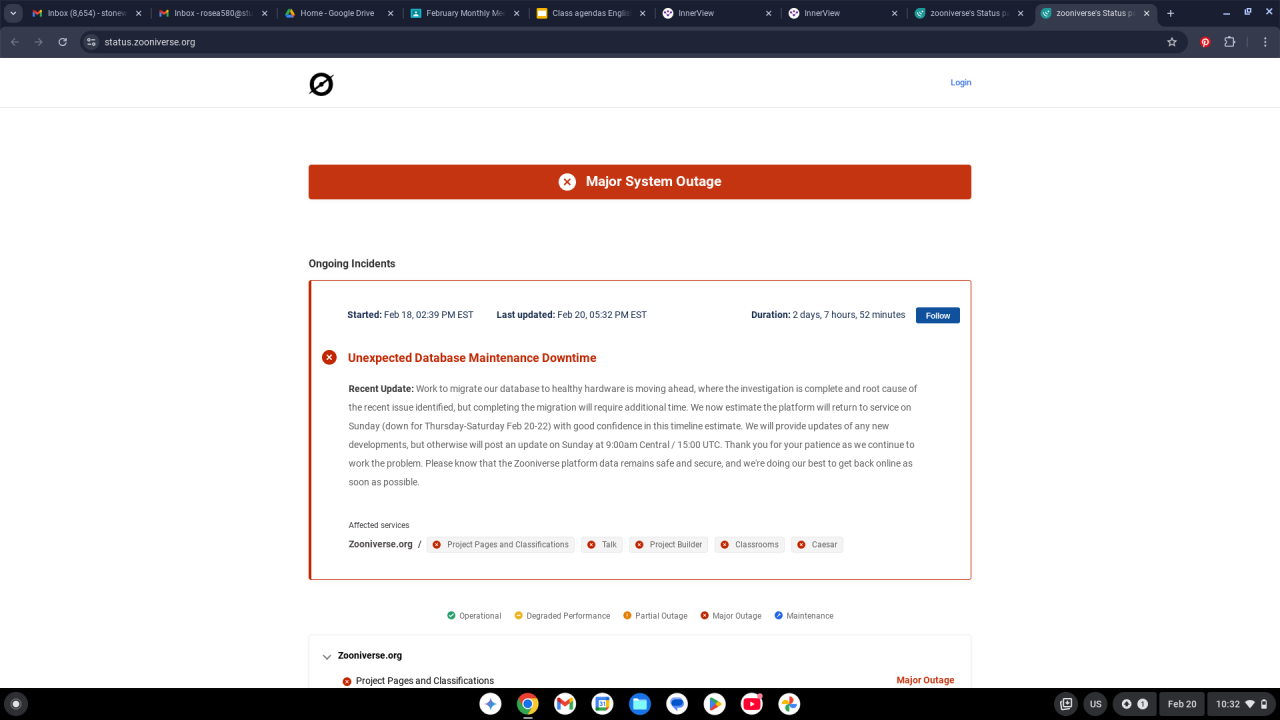Bookmark this page with the star icon
Image resolution: width=1280 pixels, height=720 pixels.
point(1172,42)
